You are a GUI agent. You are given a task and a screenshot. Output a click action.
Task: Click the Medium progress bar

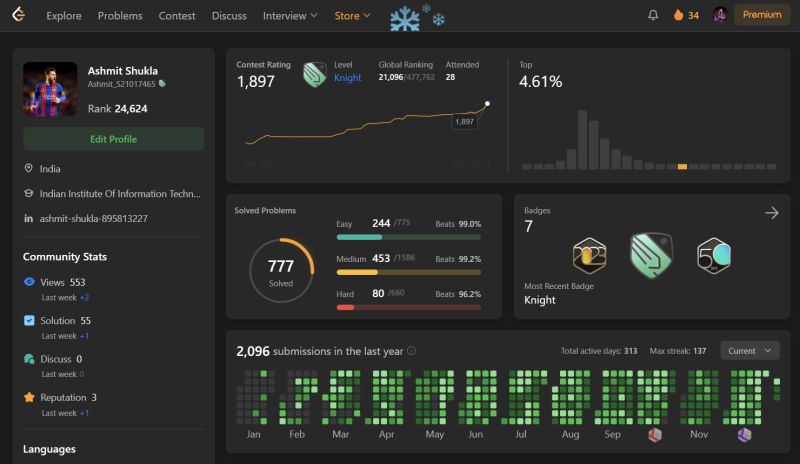409,273
